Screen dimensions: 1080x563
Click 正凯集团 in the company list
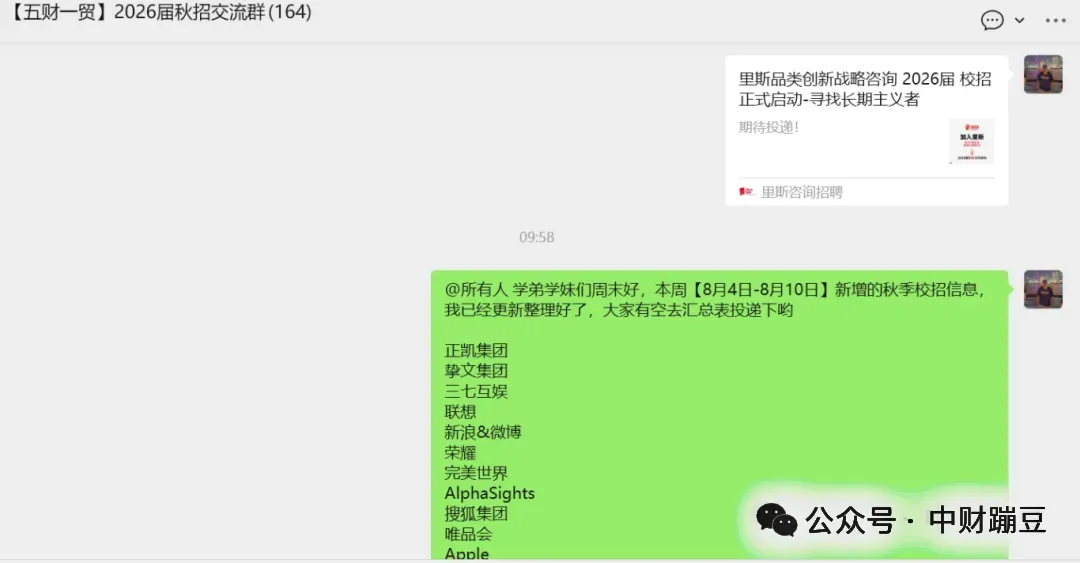coord(476,350)
